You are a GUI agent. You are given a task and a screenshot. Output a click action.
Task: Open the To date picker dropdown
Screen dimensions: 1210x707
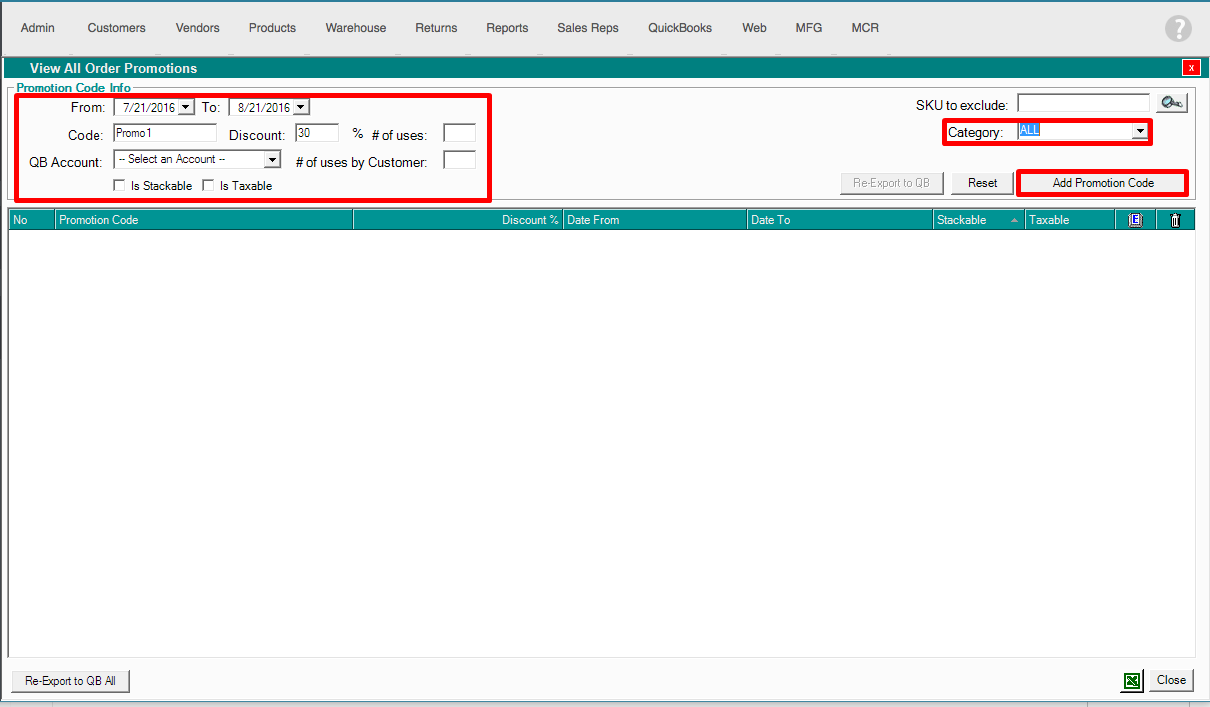(301, 107)
